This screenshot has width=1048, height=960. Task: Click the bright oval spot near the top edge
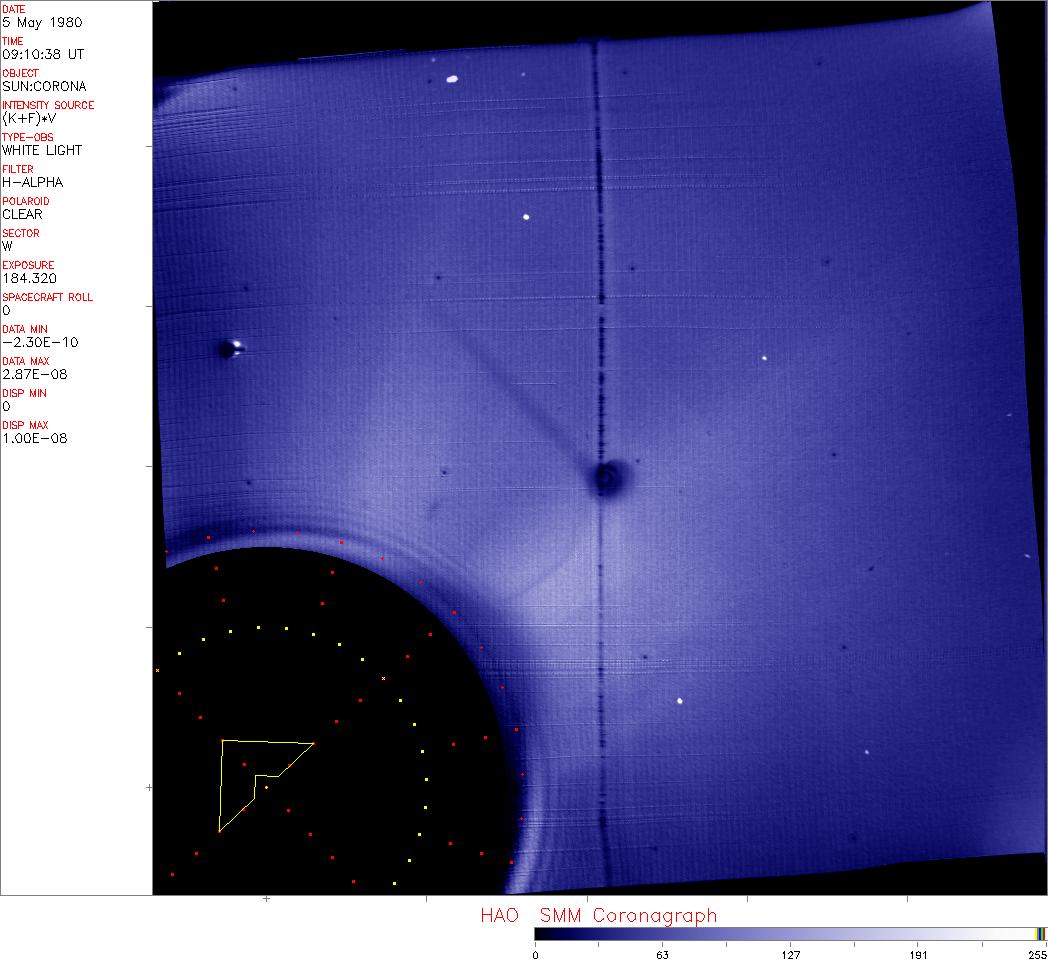(452, 79)
